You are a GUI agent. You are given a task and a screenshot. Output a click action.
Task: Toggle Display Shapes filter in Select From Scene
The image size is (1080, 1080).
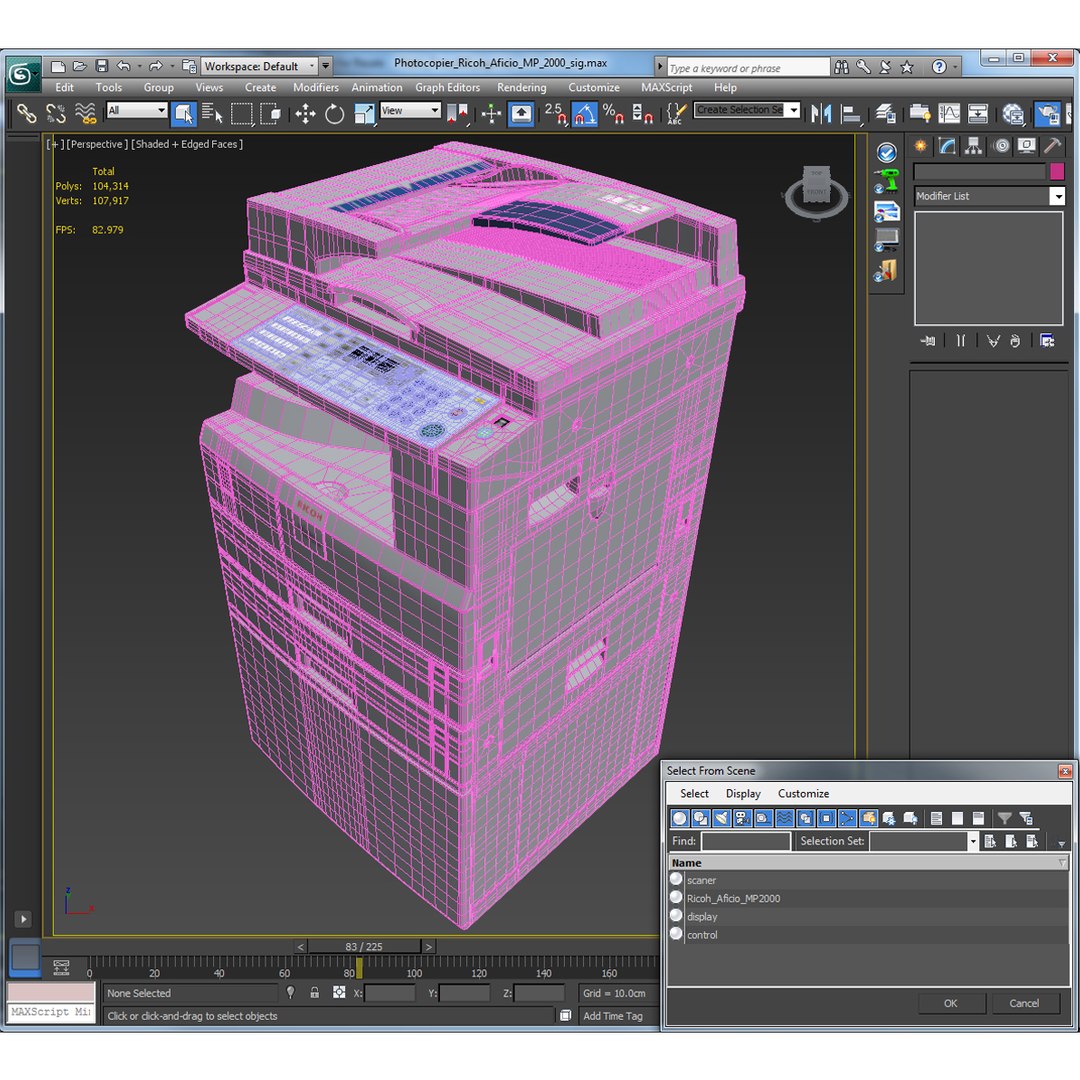click(700, 818)
